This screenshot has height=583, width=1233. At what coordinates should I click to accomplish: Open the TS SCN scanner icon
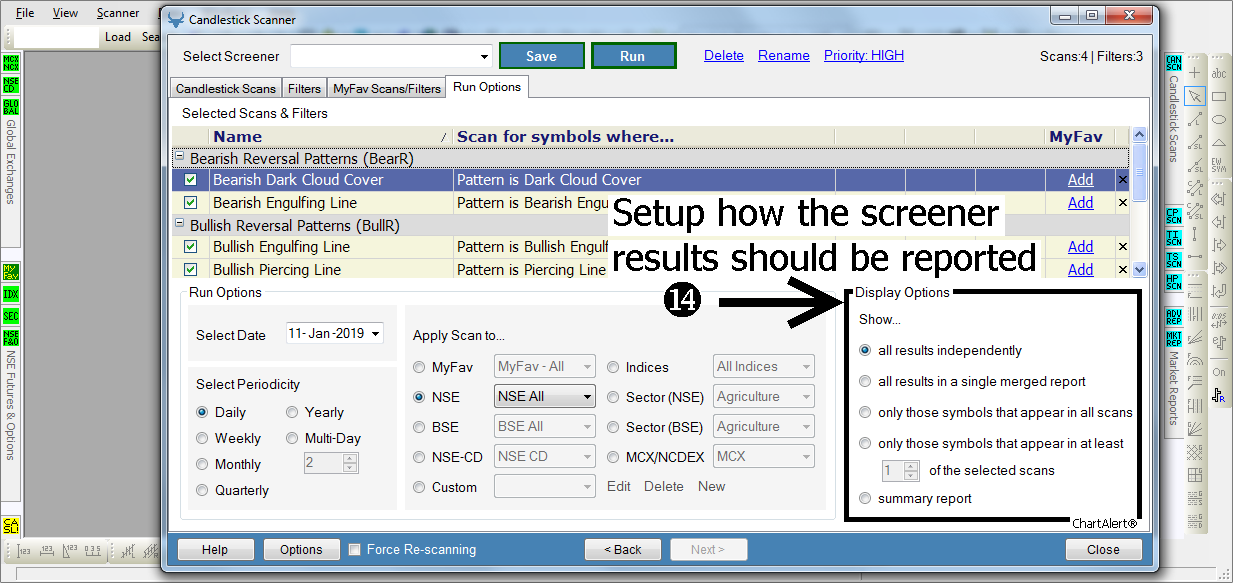1174,260
